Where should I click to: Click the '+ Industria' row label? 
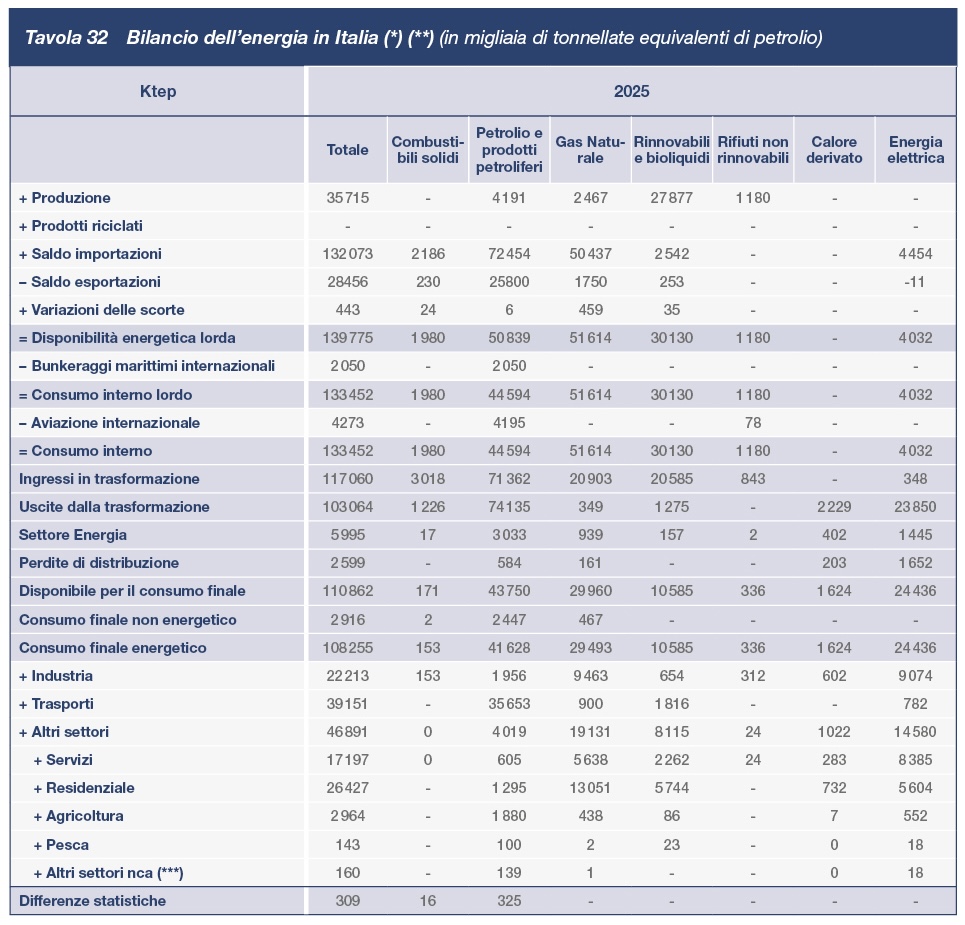(55, 676)
